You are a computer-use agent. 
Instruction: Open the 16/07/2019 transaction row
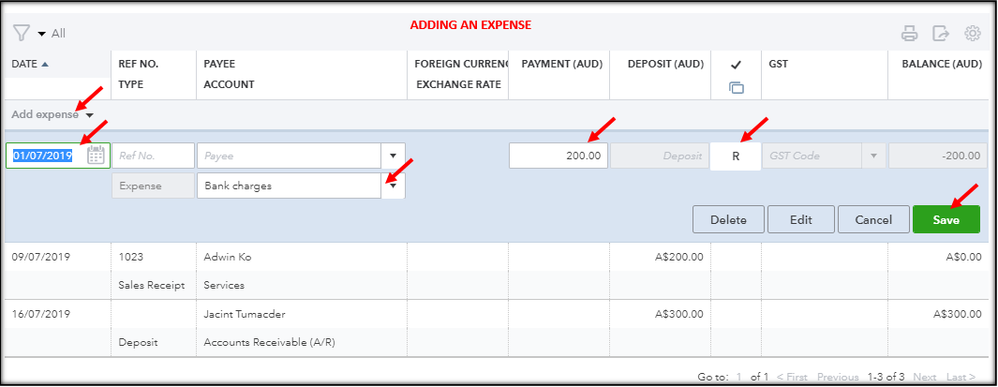(496, 328)
